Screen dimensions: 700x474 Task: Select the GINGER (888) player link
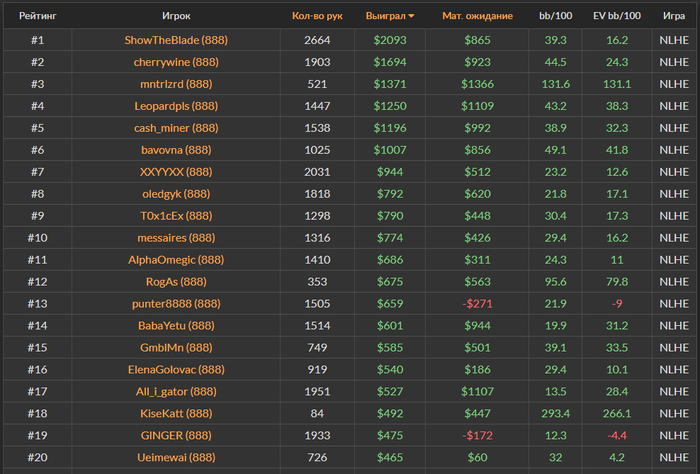pos(176,436)
